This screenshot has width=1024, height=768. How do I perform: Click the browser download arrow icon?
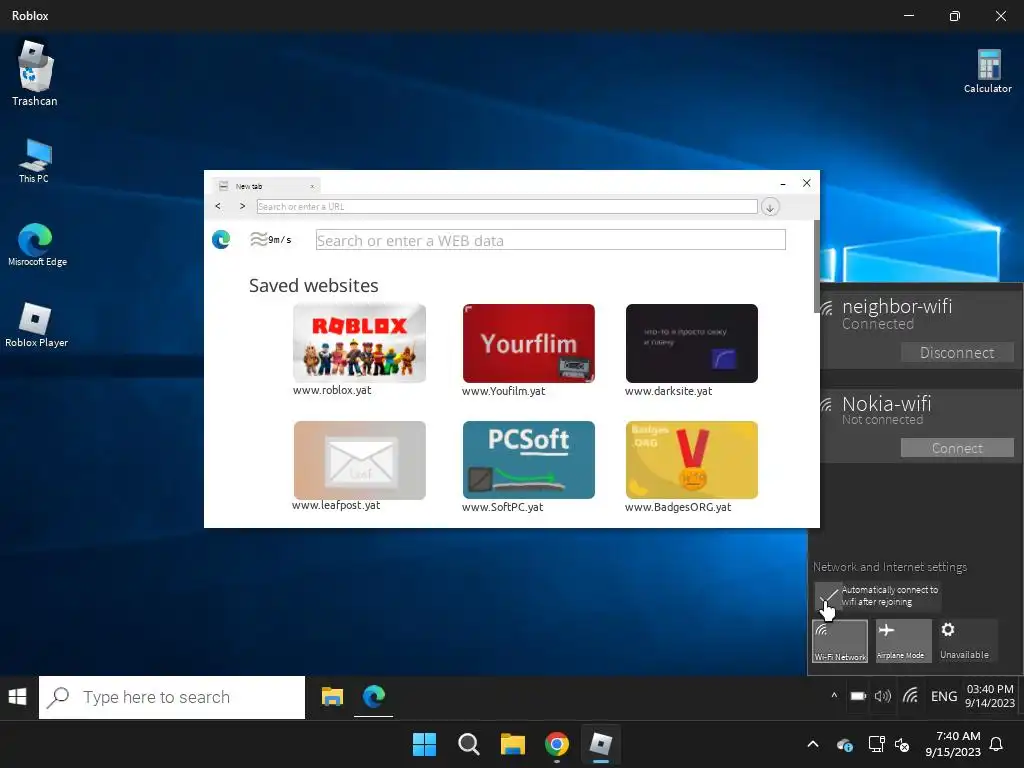[770, 207]
